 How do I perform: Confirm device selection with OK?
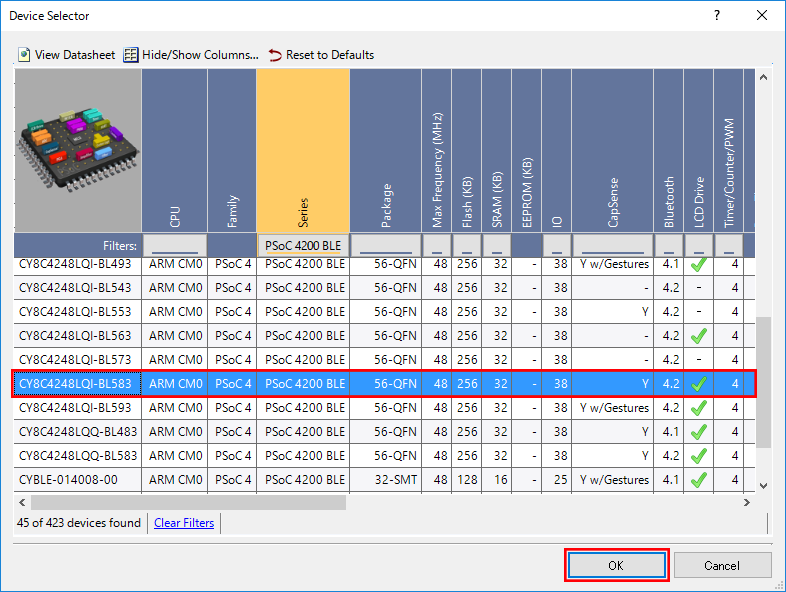tap(616, 565)
